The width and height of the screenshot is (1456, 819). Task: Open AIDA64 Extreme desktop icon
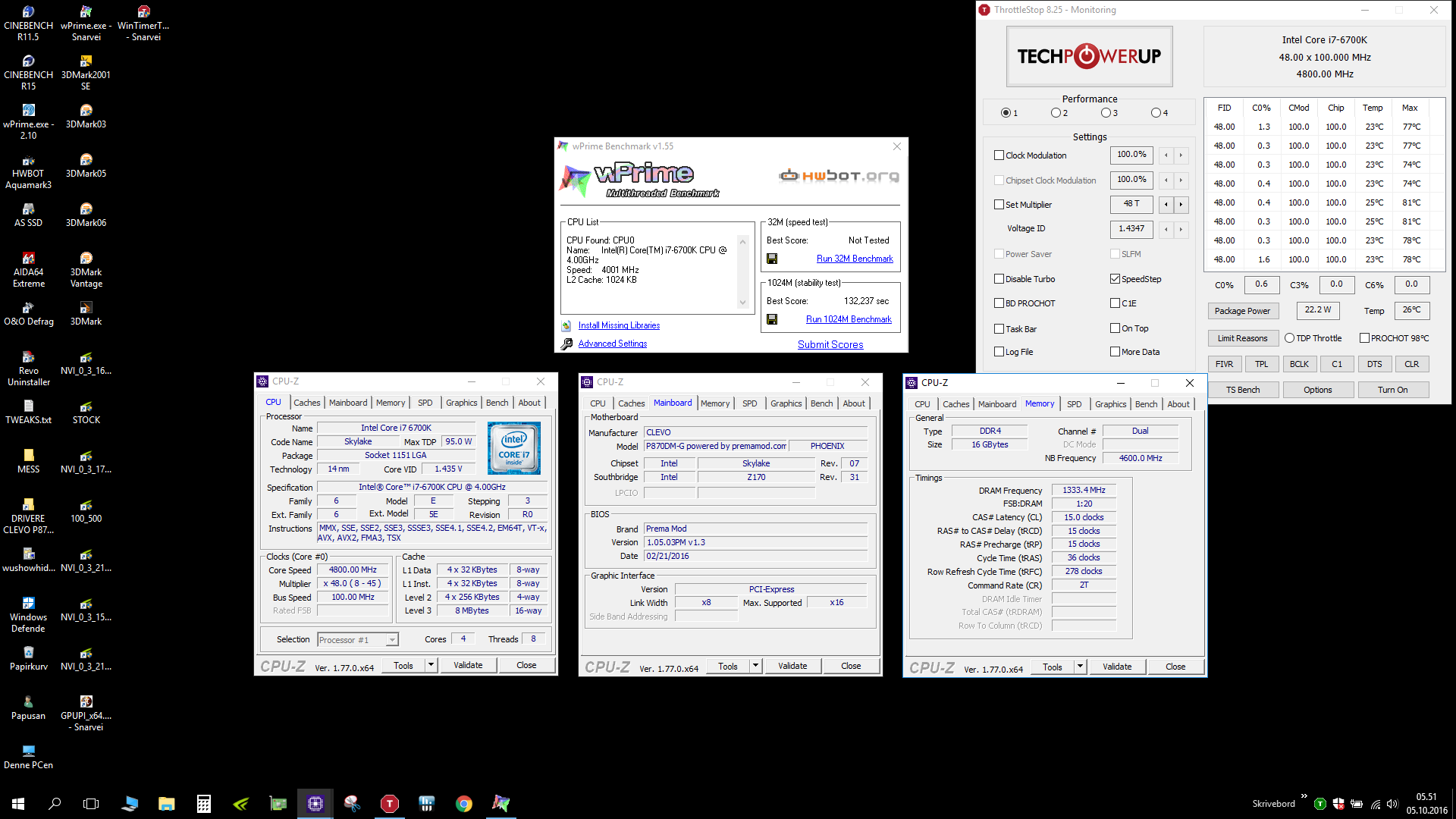[x=28, y=269]
